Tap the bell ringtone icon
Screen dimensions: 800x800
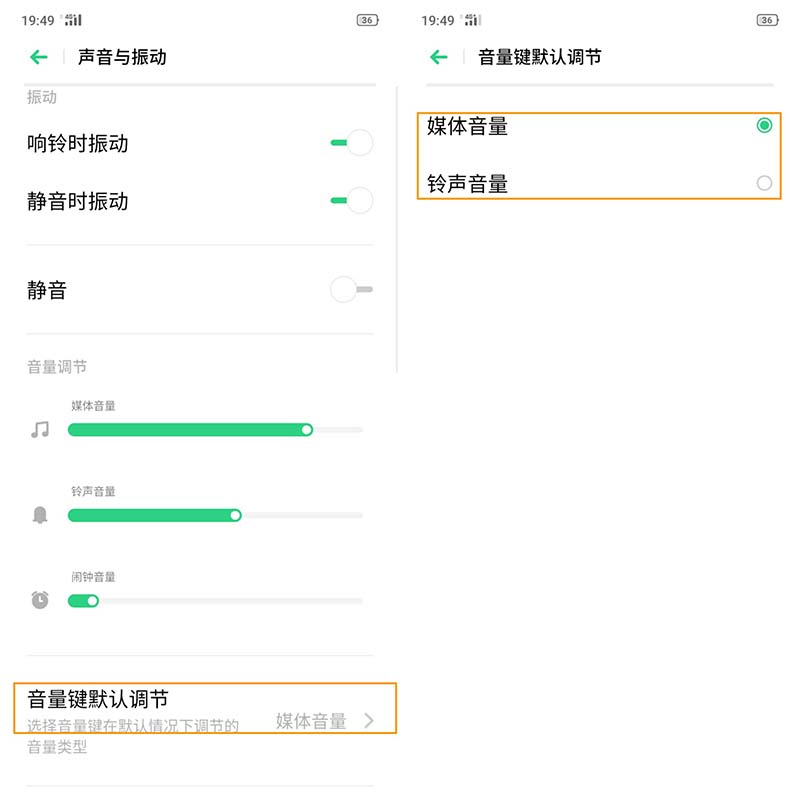click(x=40, y=515)
